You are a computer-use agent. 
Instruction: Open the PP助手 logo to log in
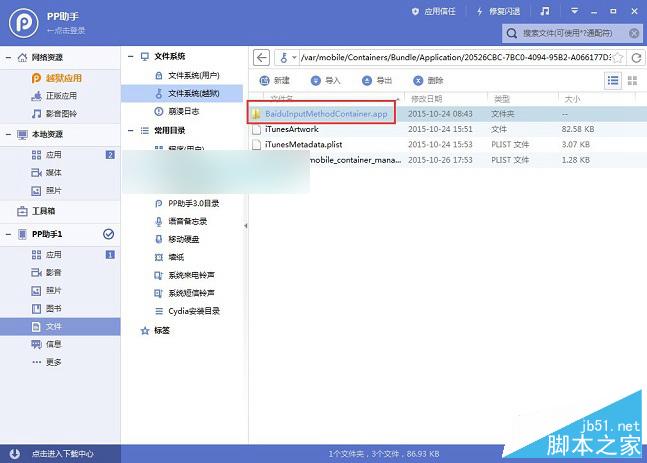pos(24,23)
